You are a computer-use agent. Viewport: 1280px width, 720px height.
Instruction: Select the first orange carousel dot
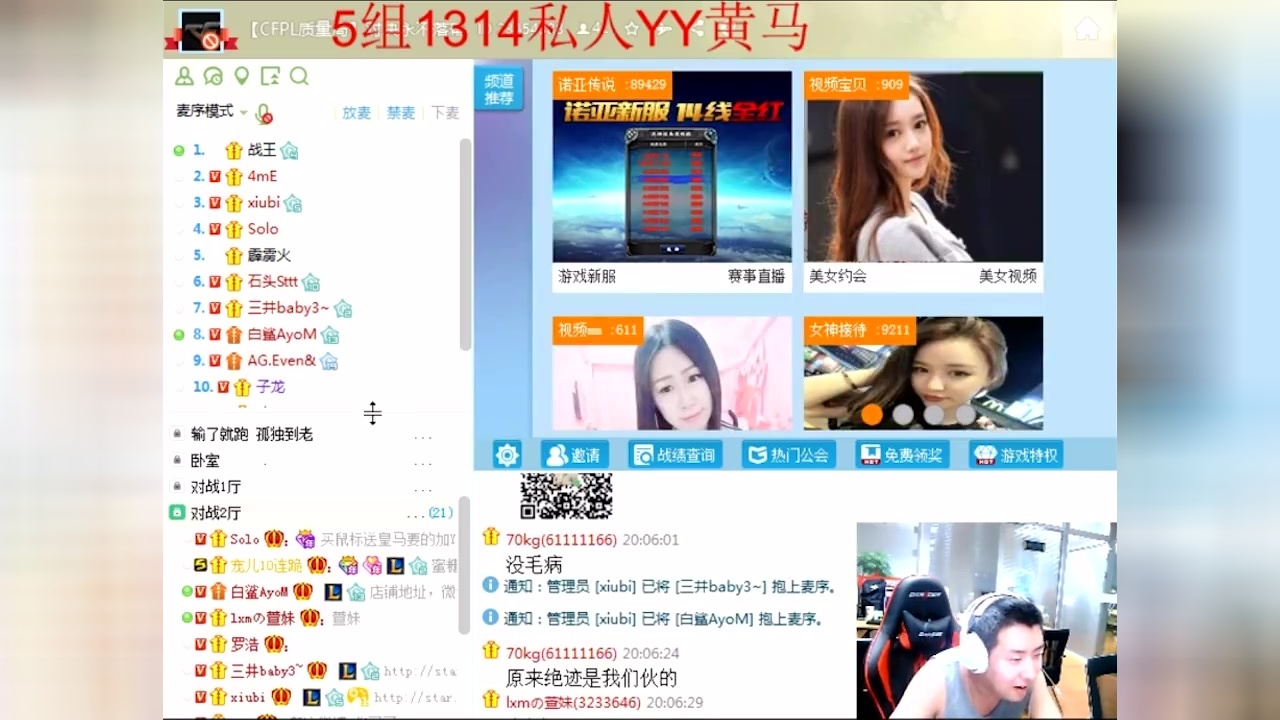pyautogui.click(x=872, y=414)
